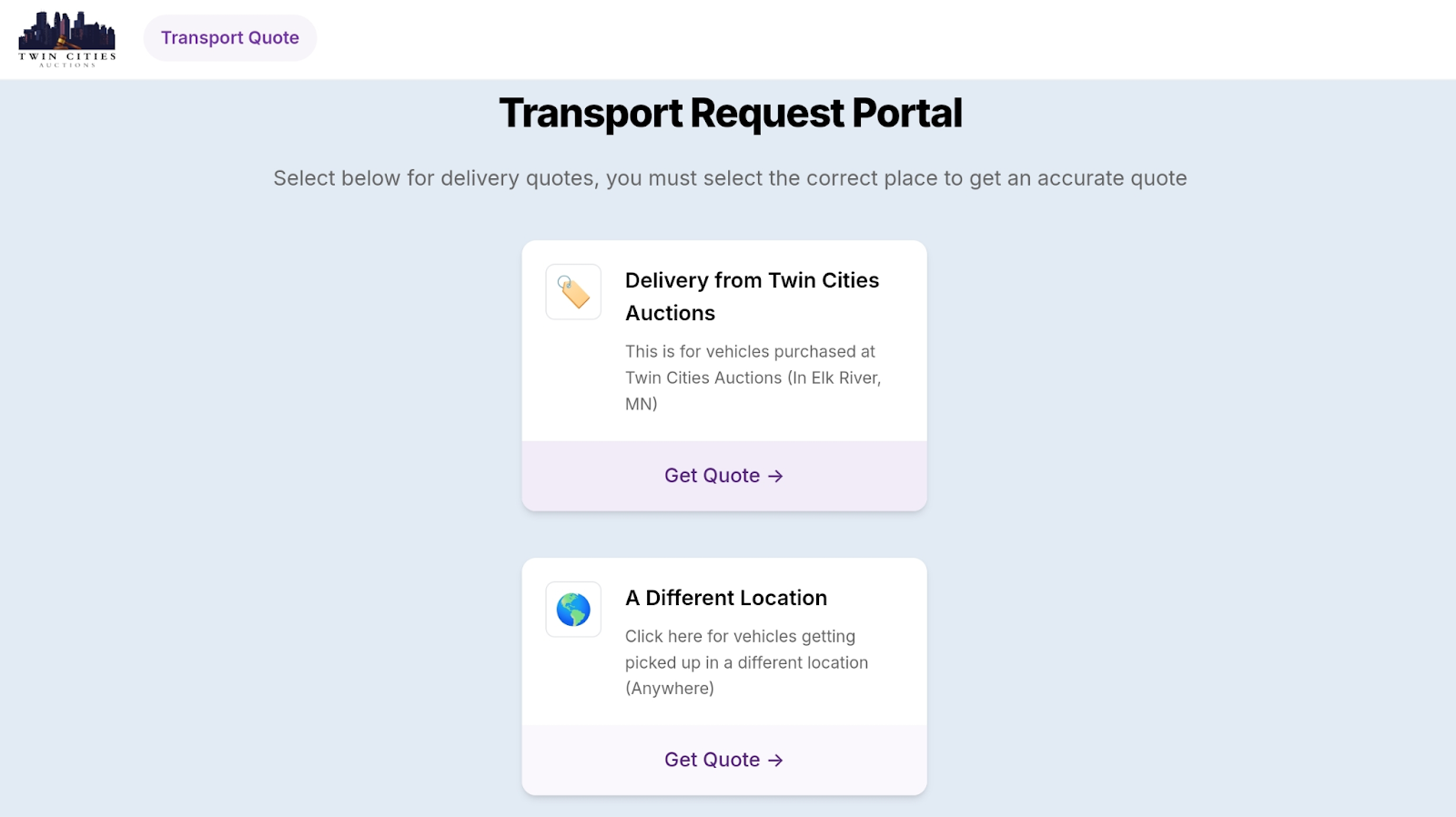Click the globe icon on location card
Image resolution: width=1456 pixels, height=817 pixels.
573,610
